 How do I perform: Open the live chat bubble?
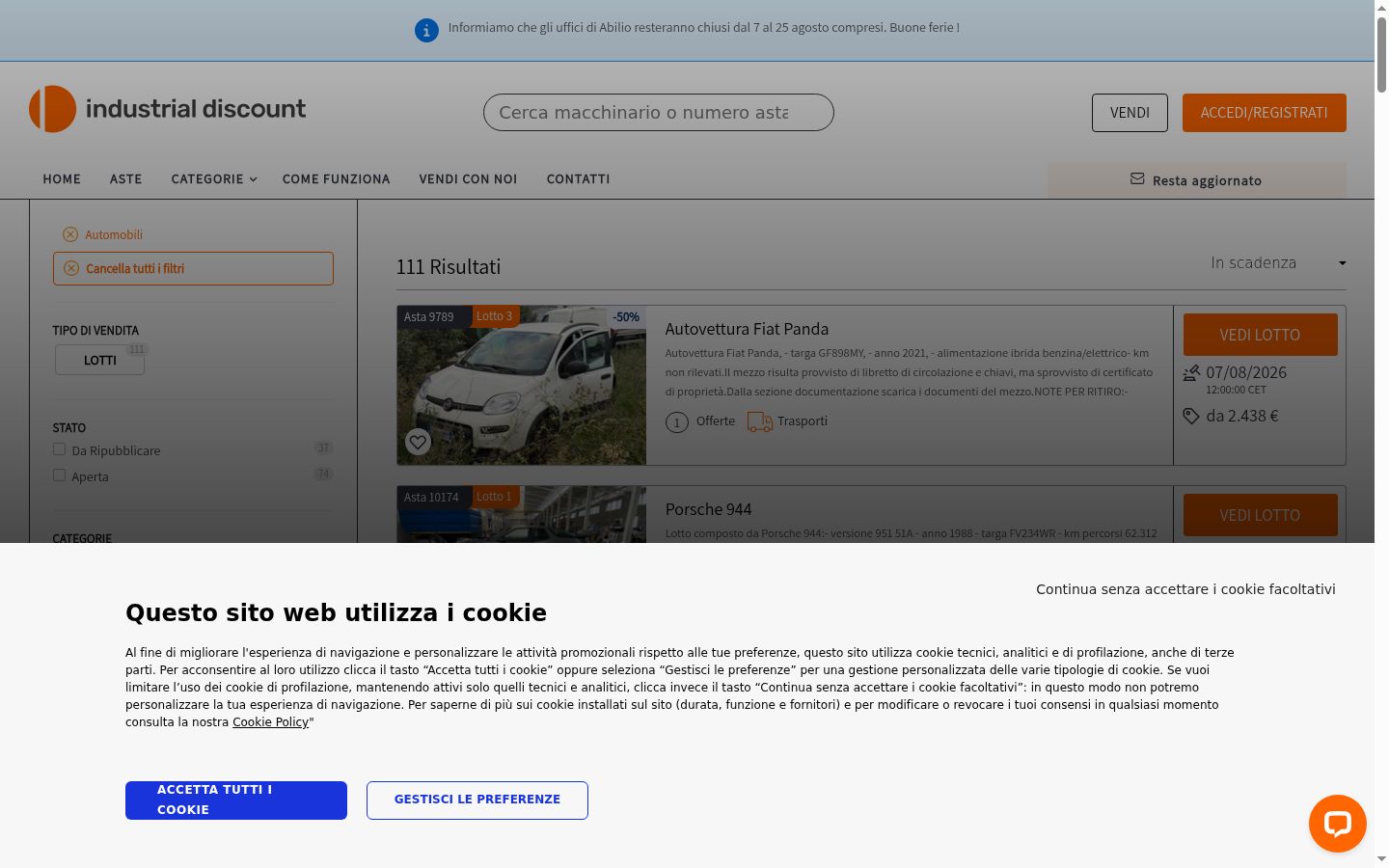(1337, 824)
